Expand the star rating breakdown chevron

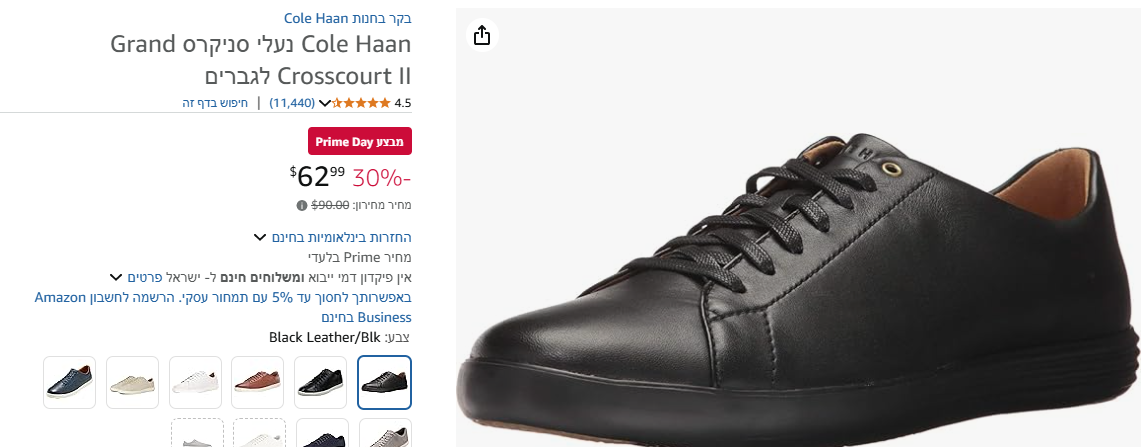pos(324,102)
